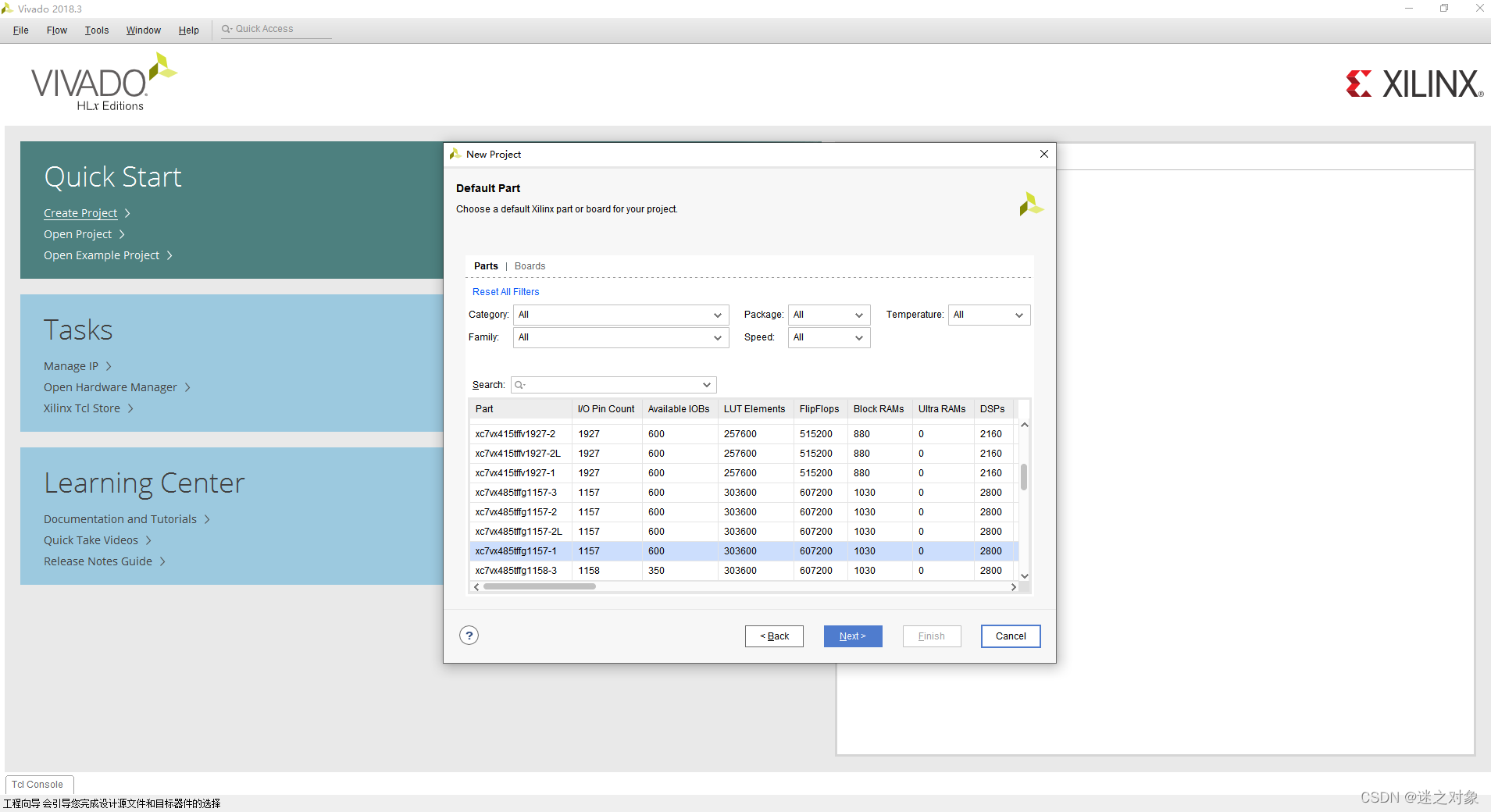The width and height of the screenshot is (1491, 812).
Task: Expand the Search history dropdown arrow
Action: tap(706, 385)
